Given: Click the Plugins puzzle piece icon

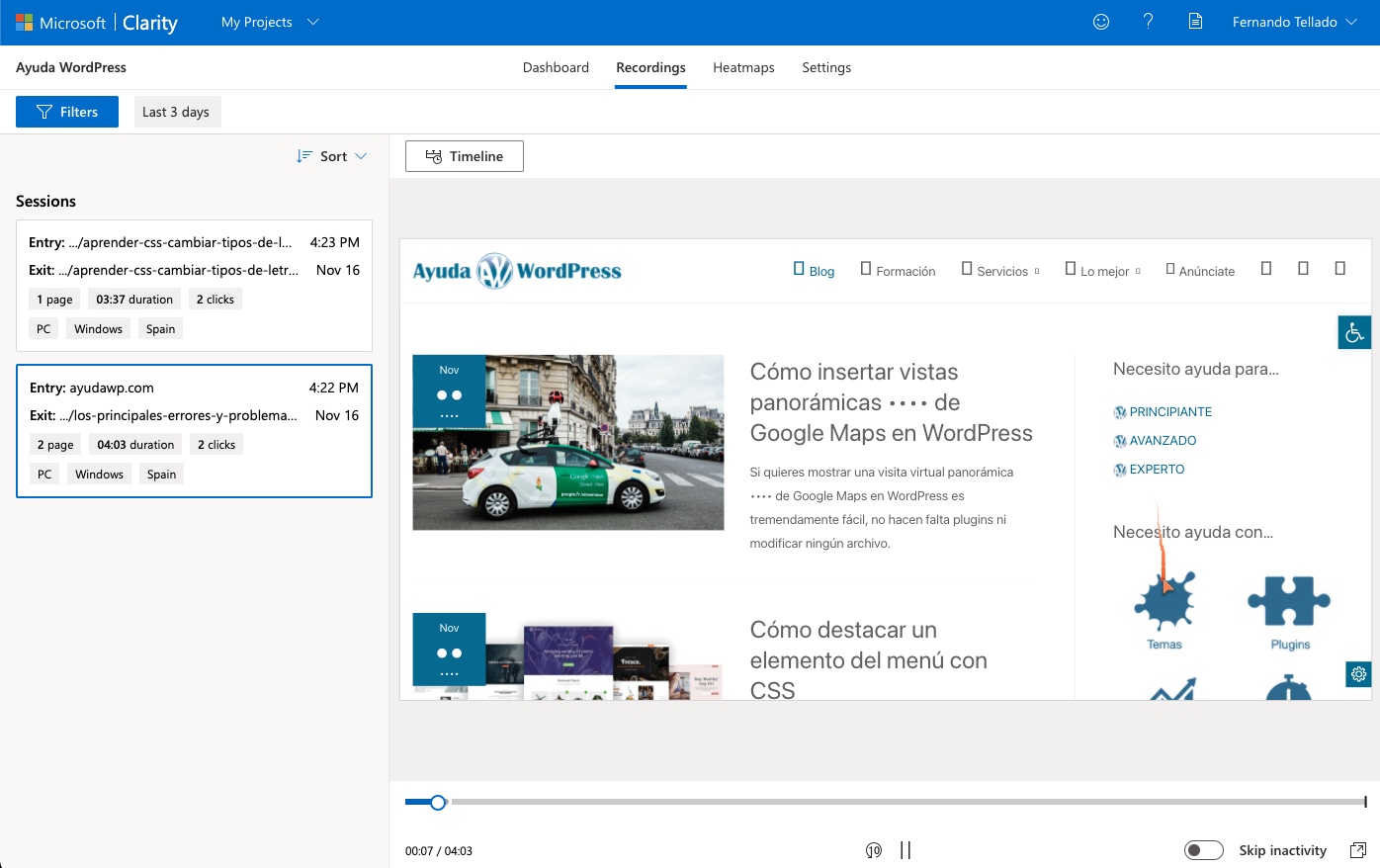Looking at the screenshot, I should pyautogui.click(x=1289, y=602).
